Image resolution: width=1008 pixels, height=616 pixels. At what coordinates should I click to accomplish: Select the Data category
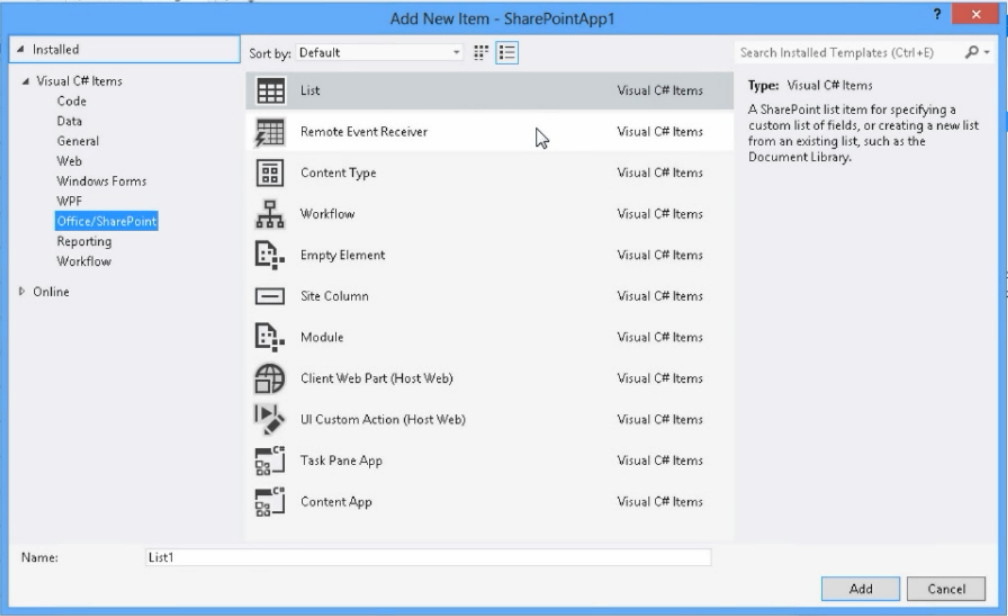(x=69, y=121)
